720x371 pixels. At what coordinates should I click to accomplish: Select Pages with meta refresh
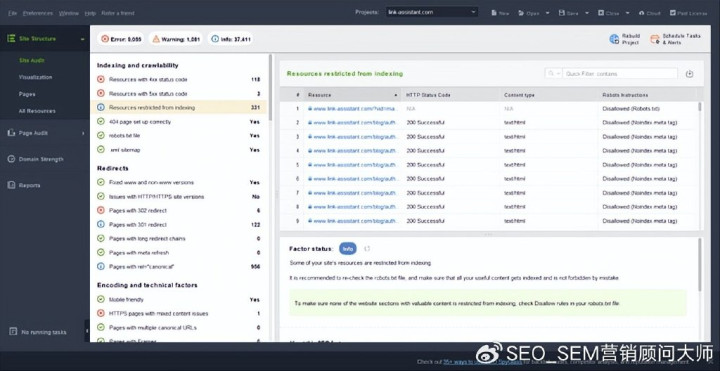[179, 253]
